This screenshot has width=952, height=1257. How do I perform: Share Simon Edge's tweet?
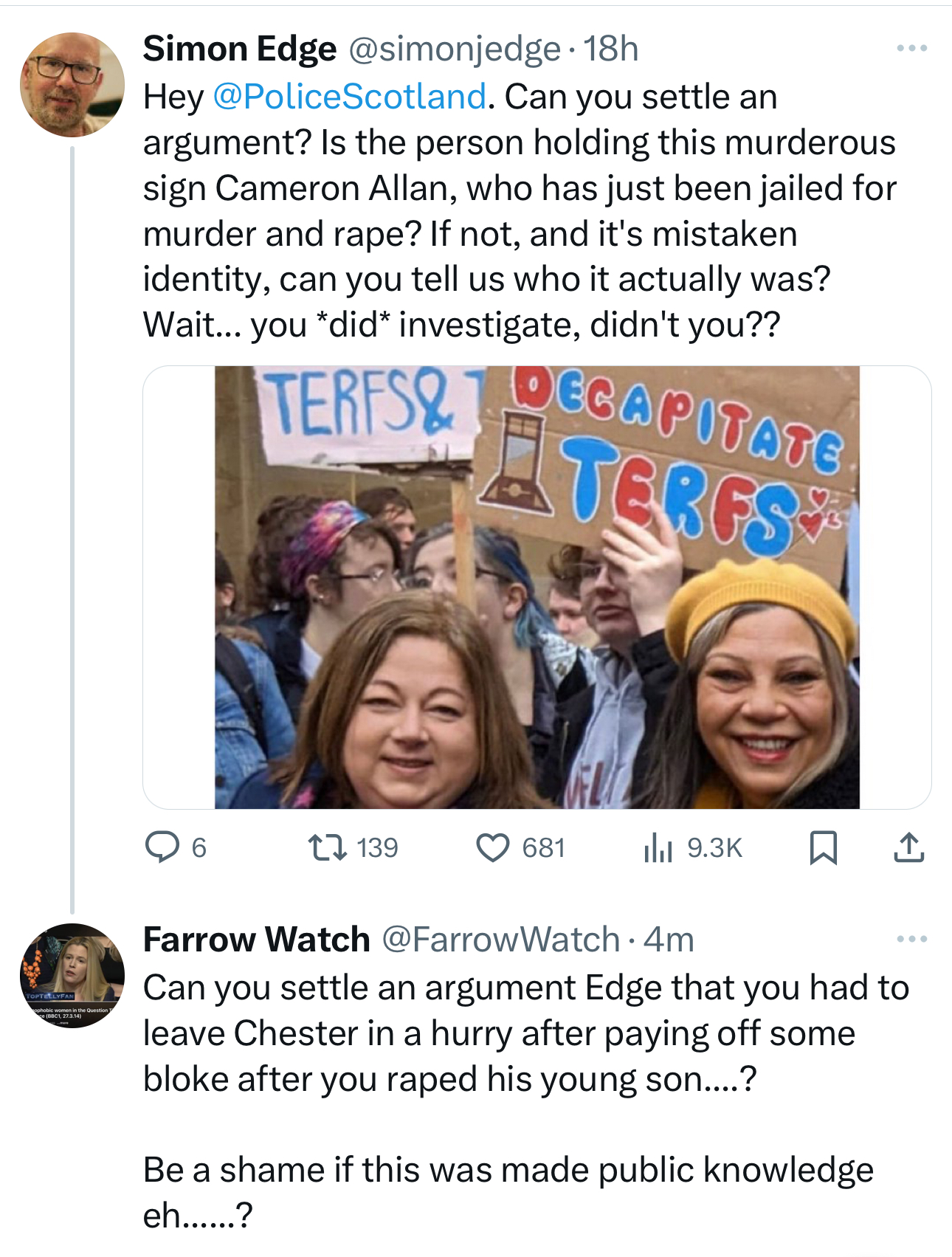pyautogui.click(x=908, y=847)
